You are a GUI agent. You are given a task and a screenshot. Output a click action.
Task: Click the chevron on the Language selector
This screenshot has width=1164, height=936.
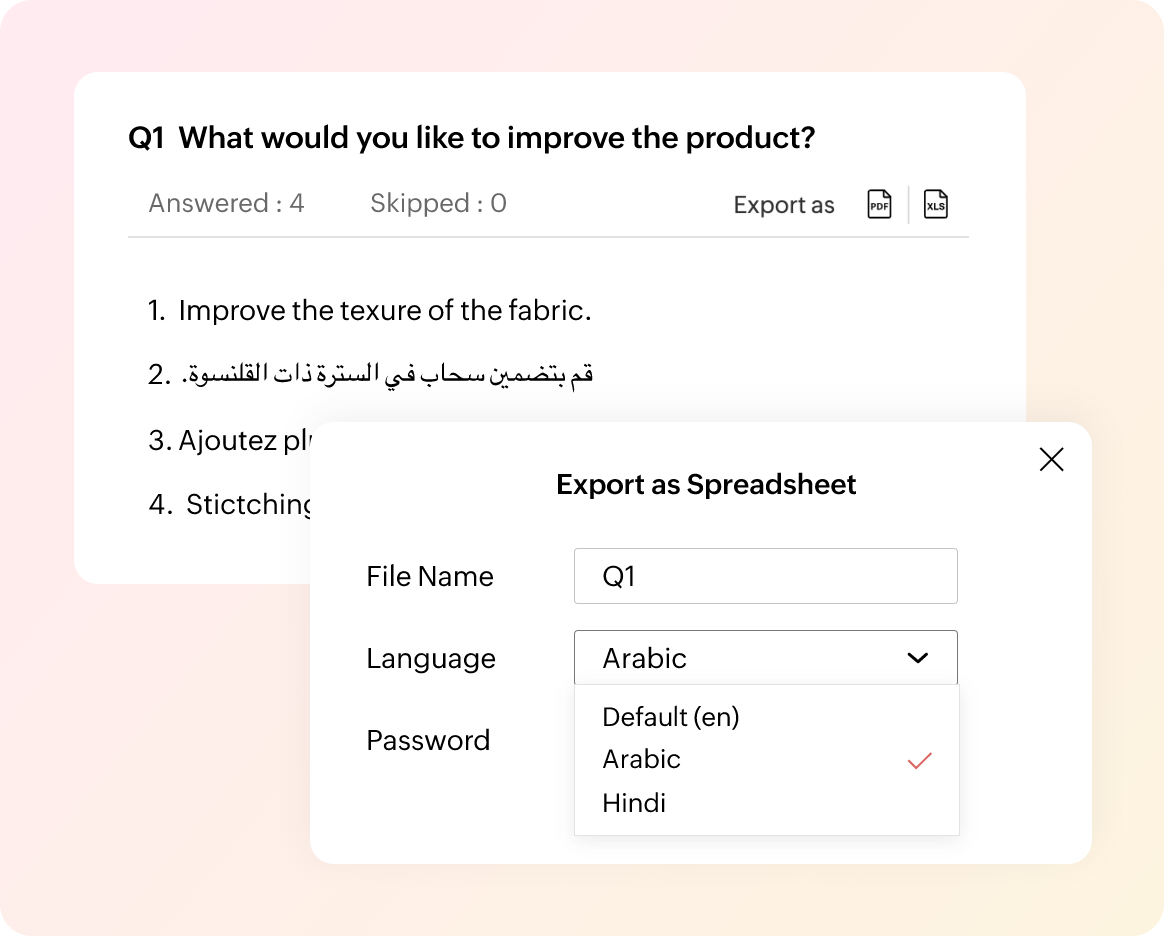916,658
